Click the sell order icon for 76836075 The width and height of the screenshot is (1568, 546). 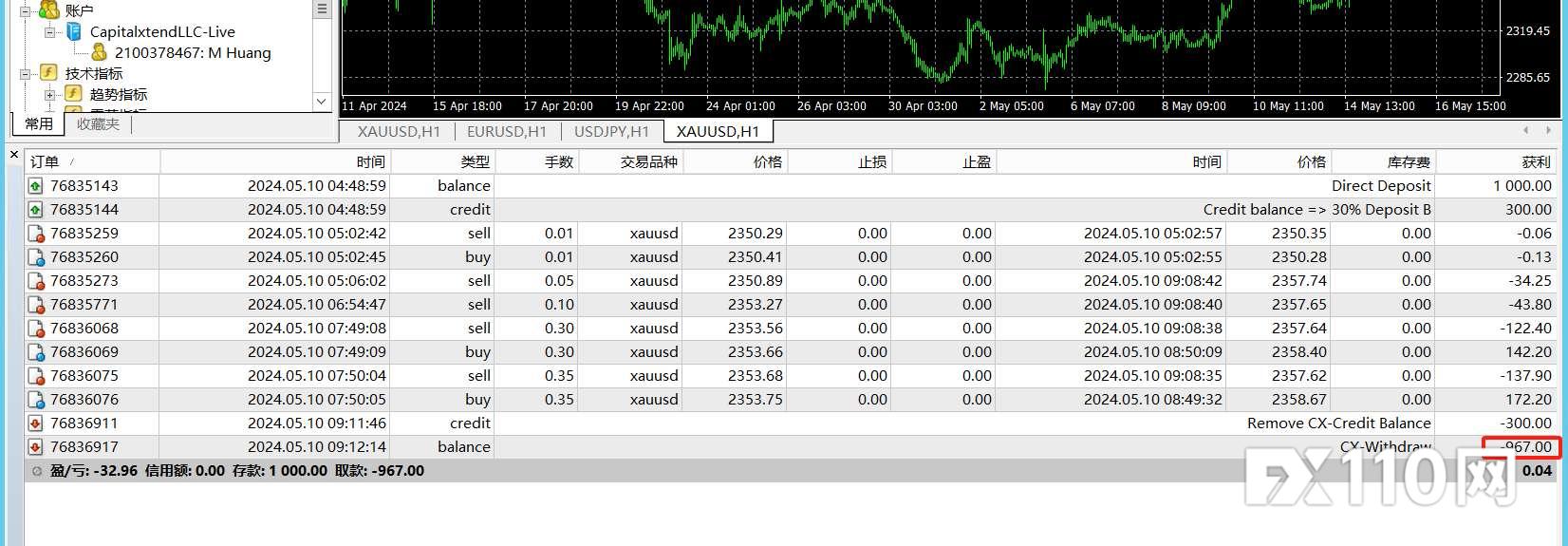[36, 376]
